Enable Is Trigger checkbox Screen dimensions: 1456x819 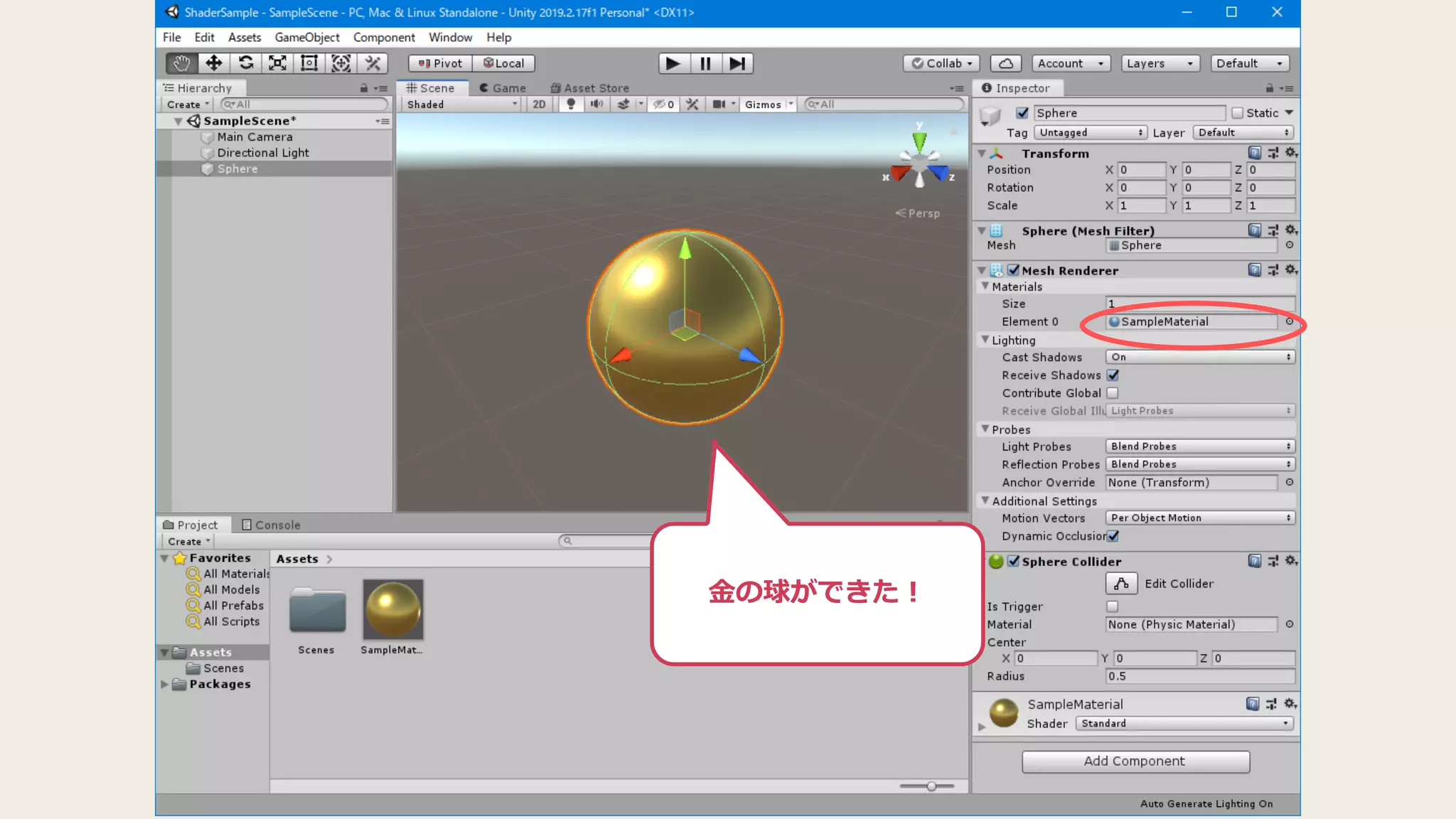click(x=1113, y=606)
